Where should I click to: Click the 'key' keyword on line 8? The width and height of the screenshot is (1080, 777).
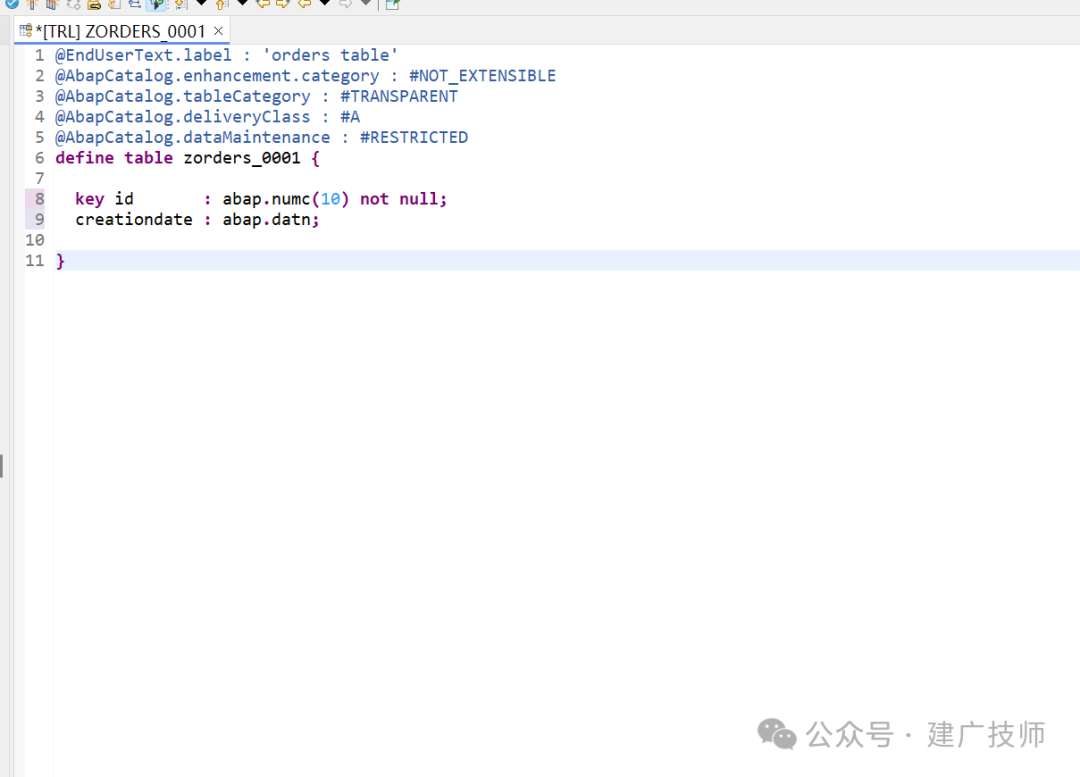[x=90, y=199]
